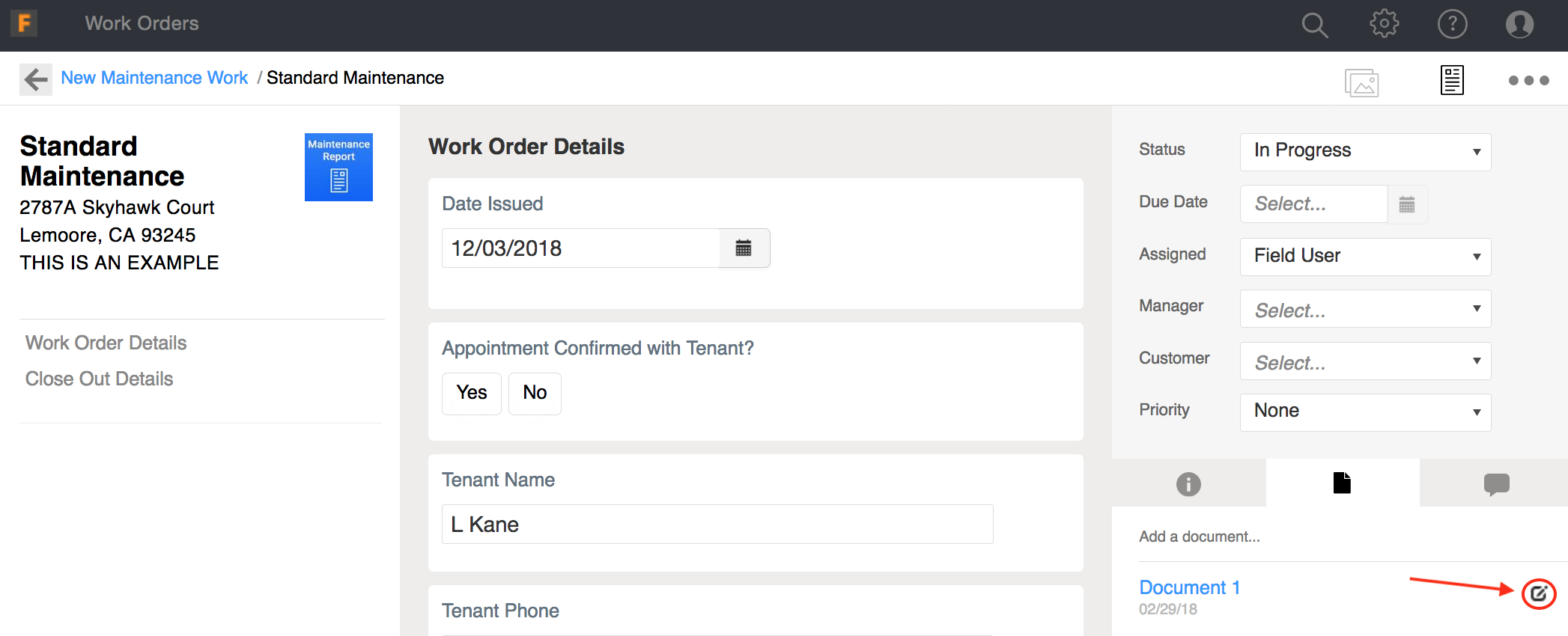The image size is (1568, 636).
Task: Switch to the info tab in side panel
Action: 1188,484
